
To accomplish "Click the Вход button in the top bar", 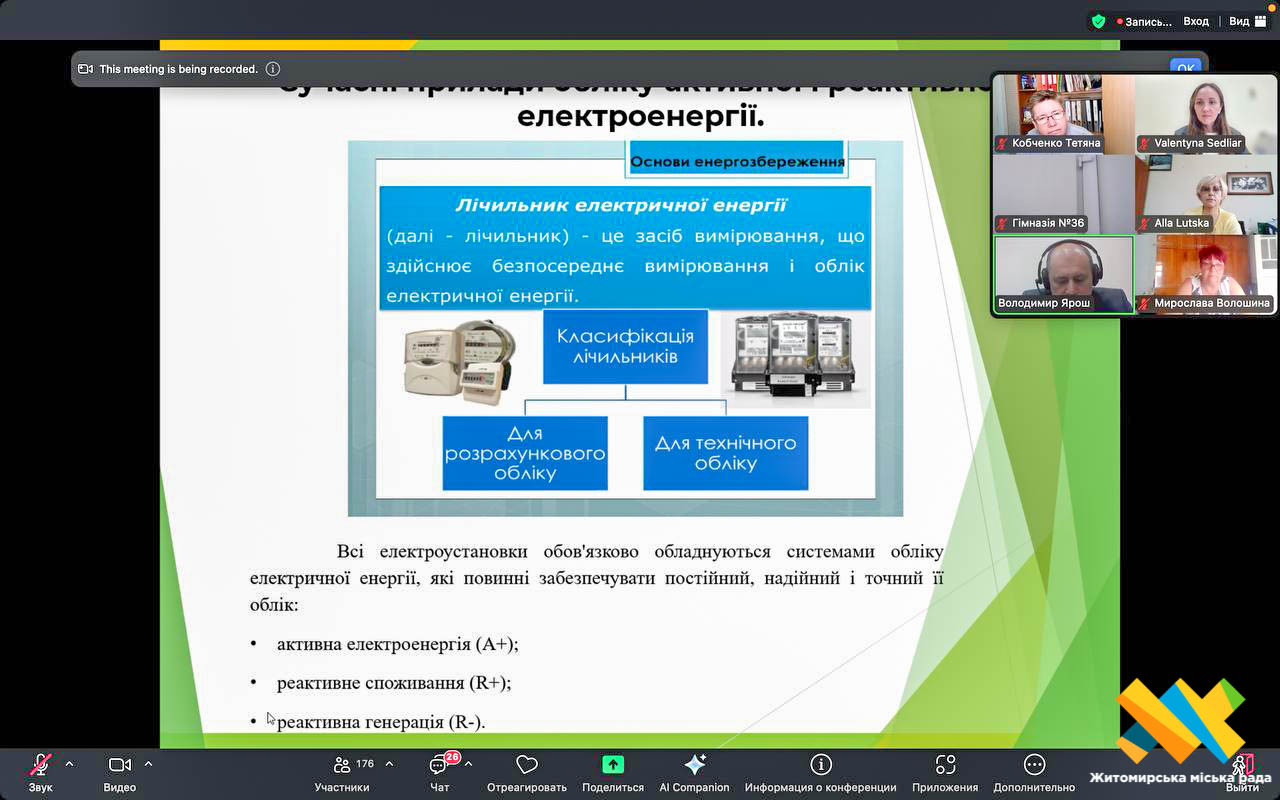I will tap(1196, 21).
